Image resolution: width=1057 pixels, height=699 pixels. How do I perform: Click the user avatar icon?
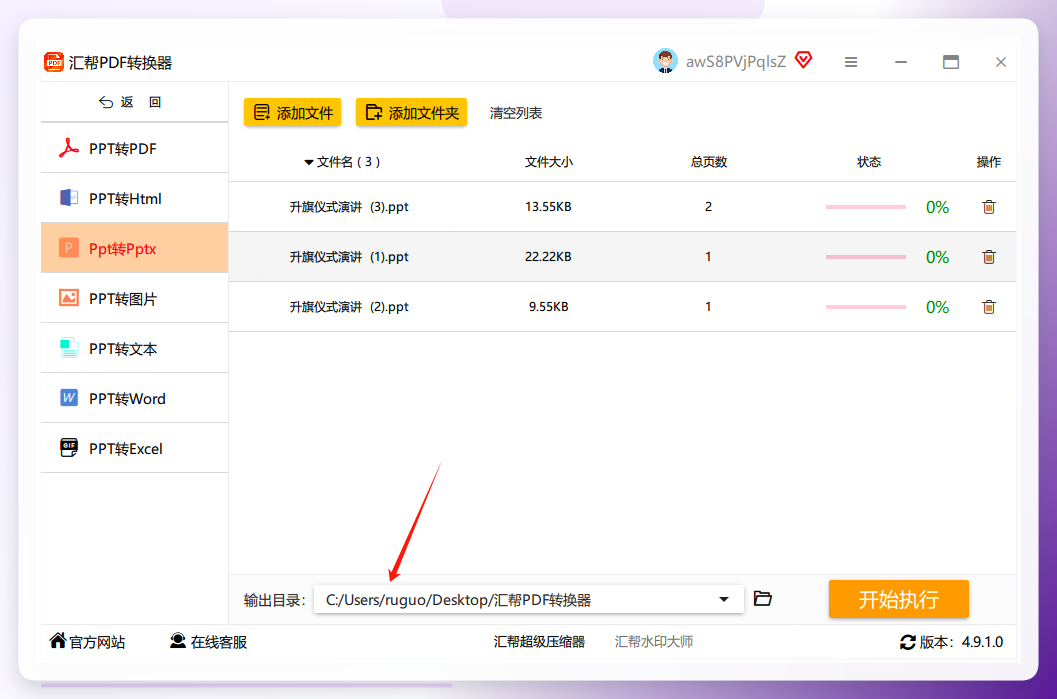(x=665, y=61)
